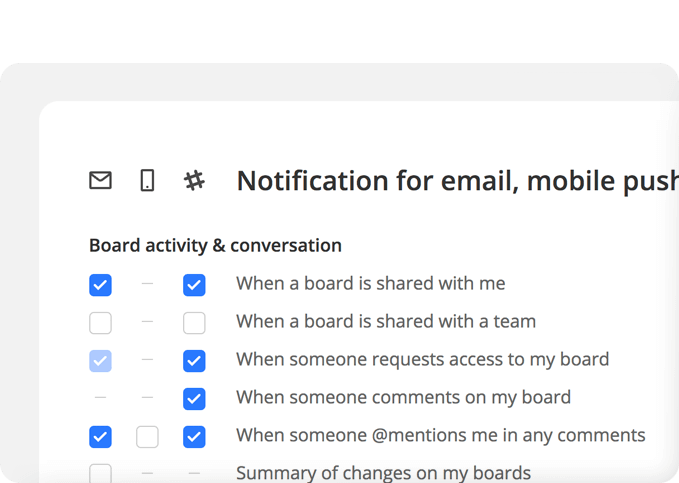The image size is (679, 483).
Task: Uncheck email for board shared with me
Action: 100,285
